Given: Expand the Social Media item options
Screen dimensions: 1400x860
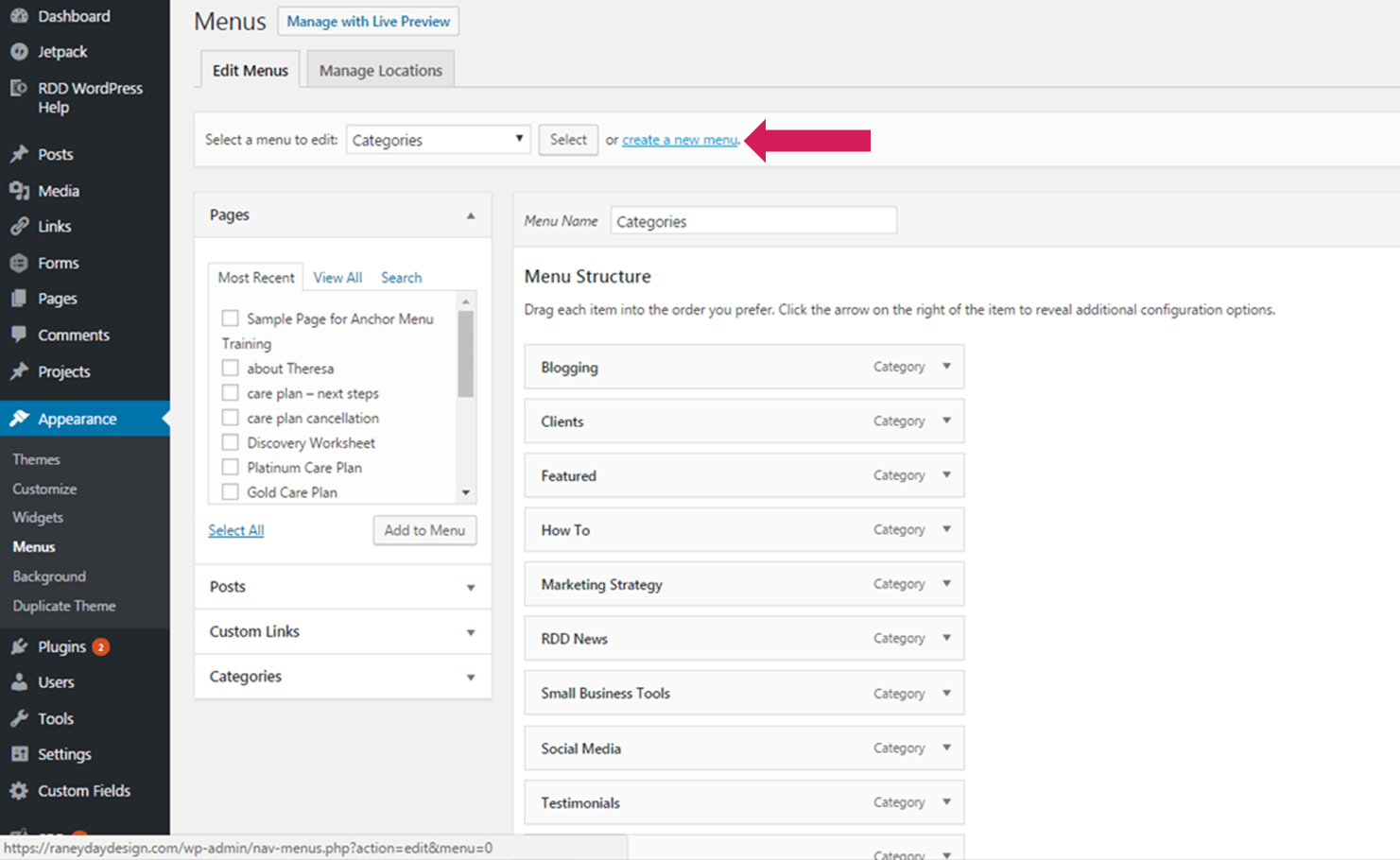Looking at the screenshot, I should click(x=946, y=748).
